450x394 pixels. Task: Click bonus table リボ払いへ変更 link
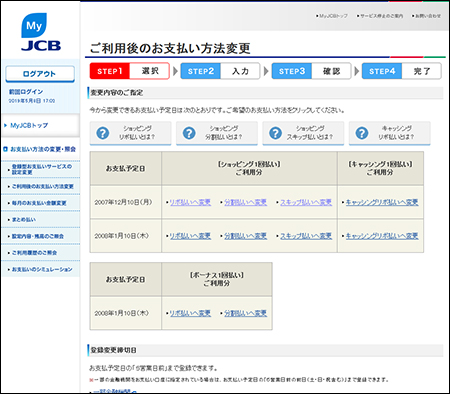(x=190, y=313)
